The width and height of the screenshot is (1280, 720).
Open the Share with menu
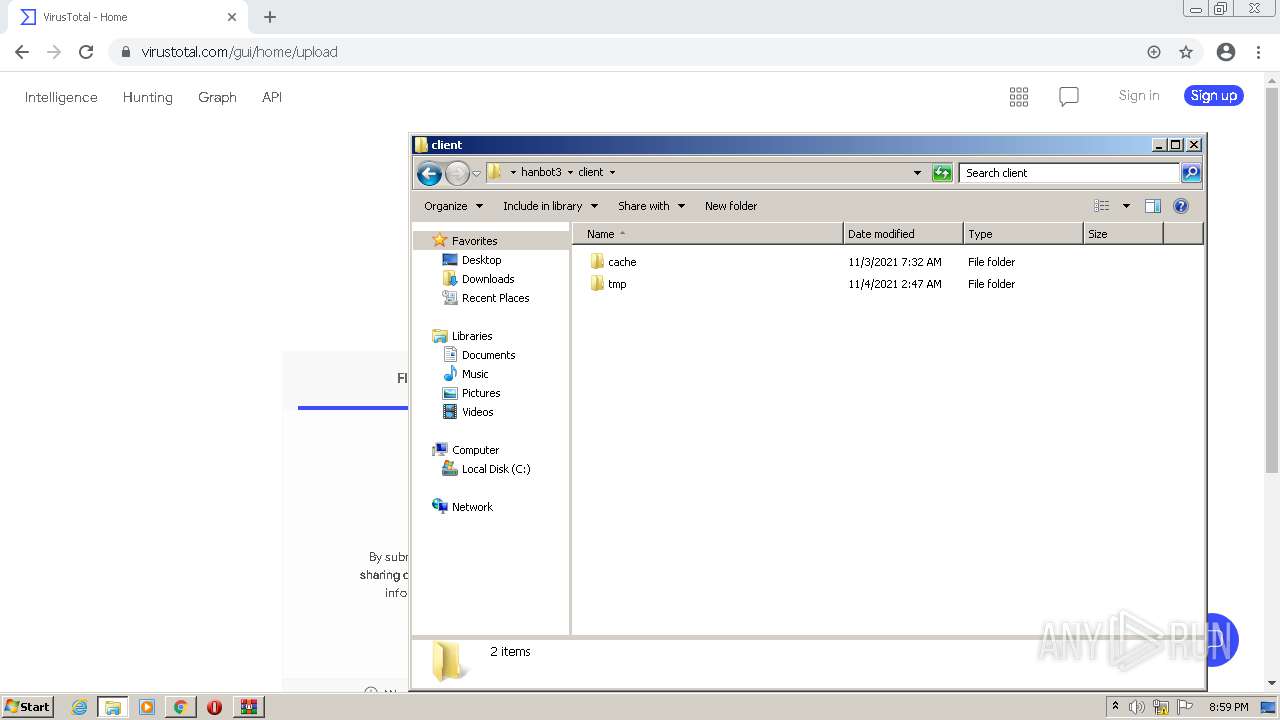click(x=652, y=206)
